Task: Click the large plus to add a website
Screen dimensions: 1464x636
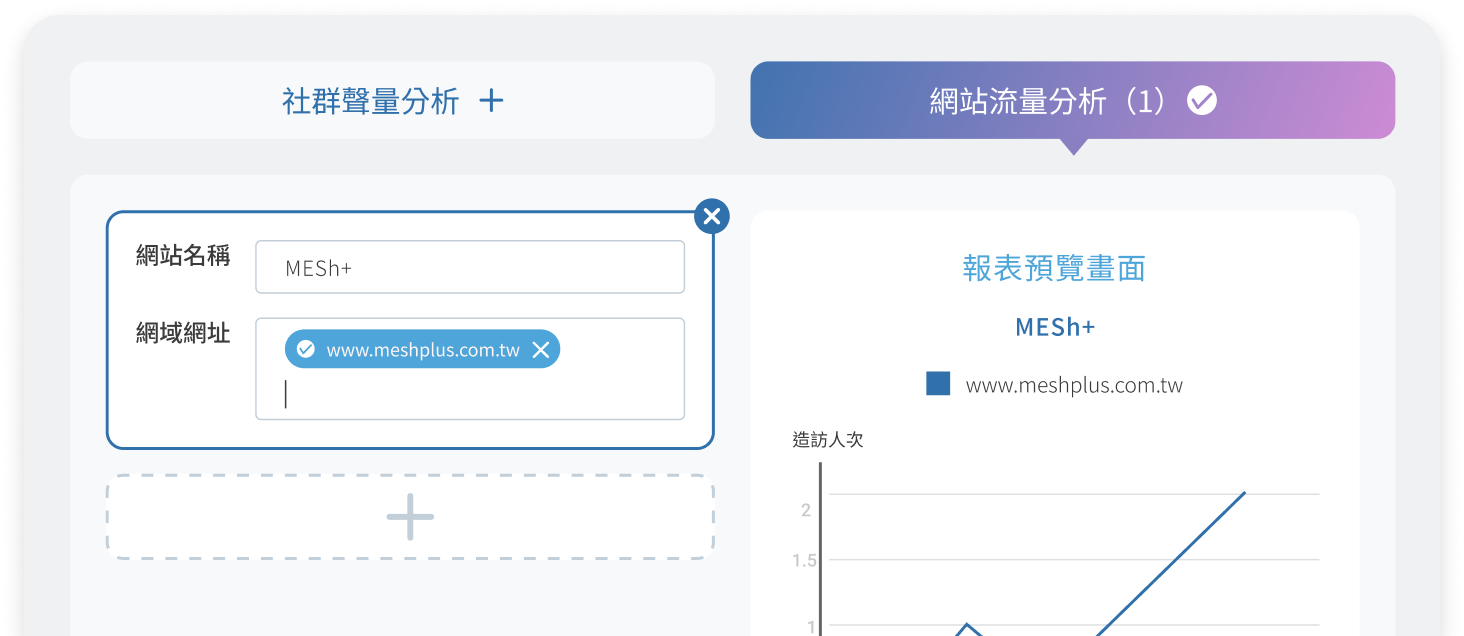Action: [x=410, y=517]
